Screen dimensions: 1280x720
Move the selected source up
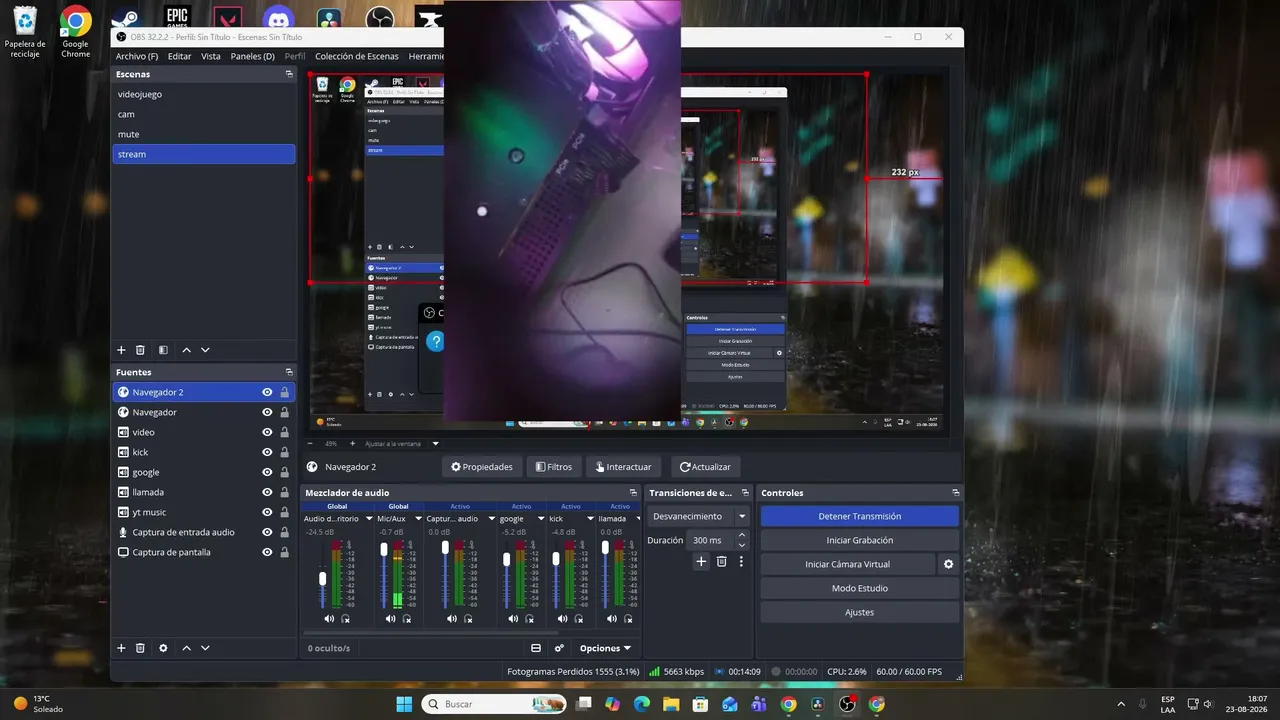coord(186,648)
